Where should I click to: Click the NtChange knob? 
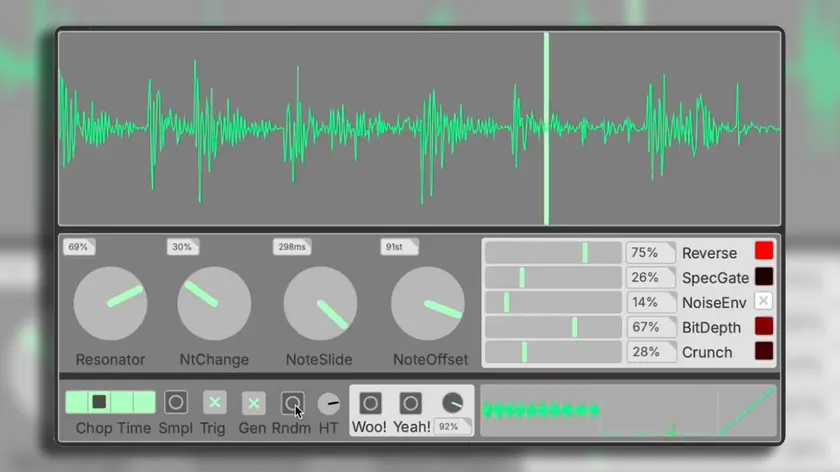coord(214,303)
